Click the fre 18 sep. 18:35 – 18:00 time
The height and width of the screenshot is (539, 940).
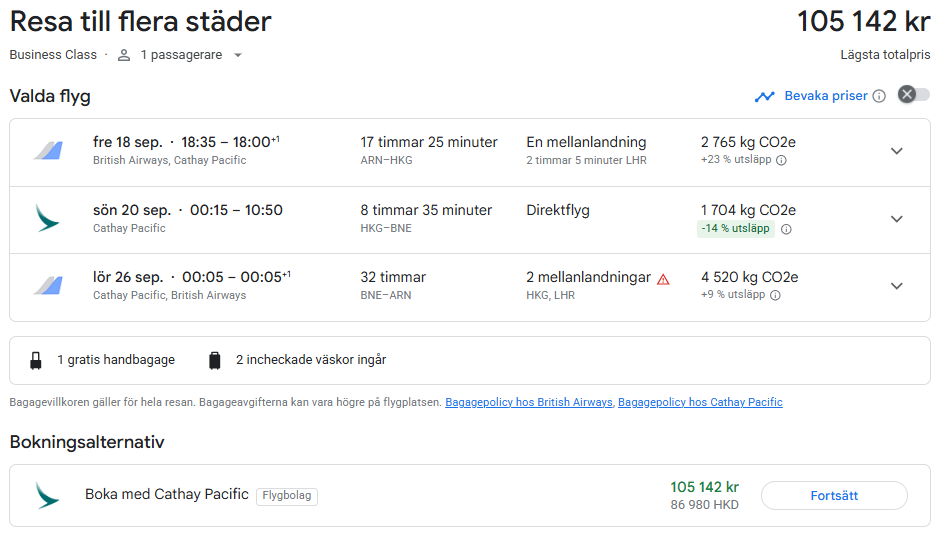pos(186,142)
